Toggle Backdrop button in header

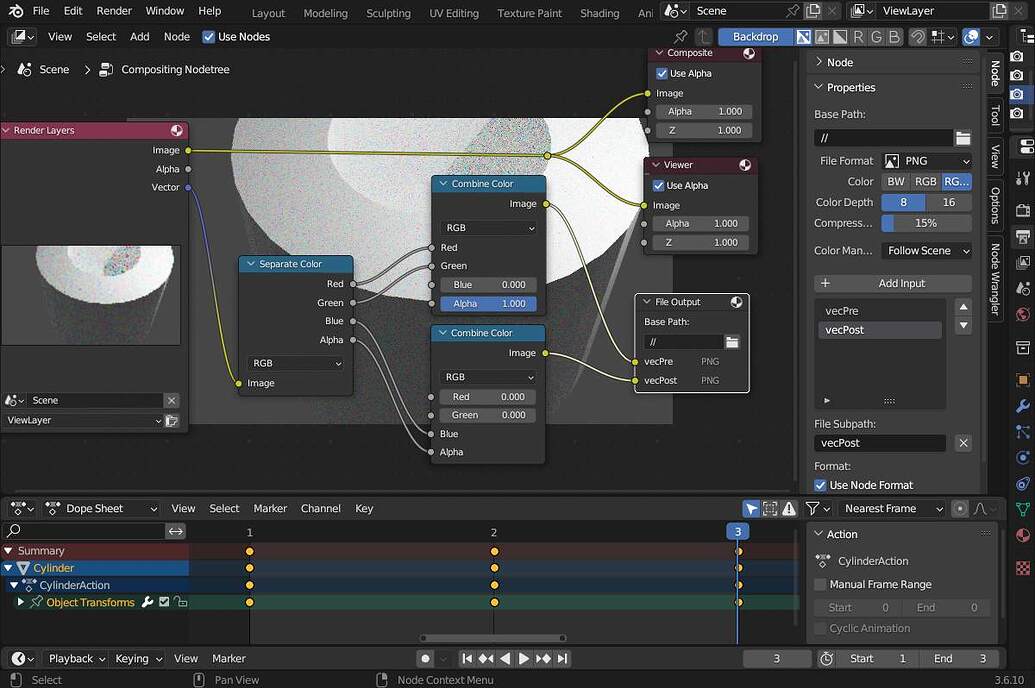point(755,37)
